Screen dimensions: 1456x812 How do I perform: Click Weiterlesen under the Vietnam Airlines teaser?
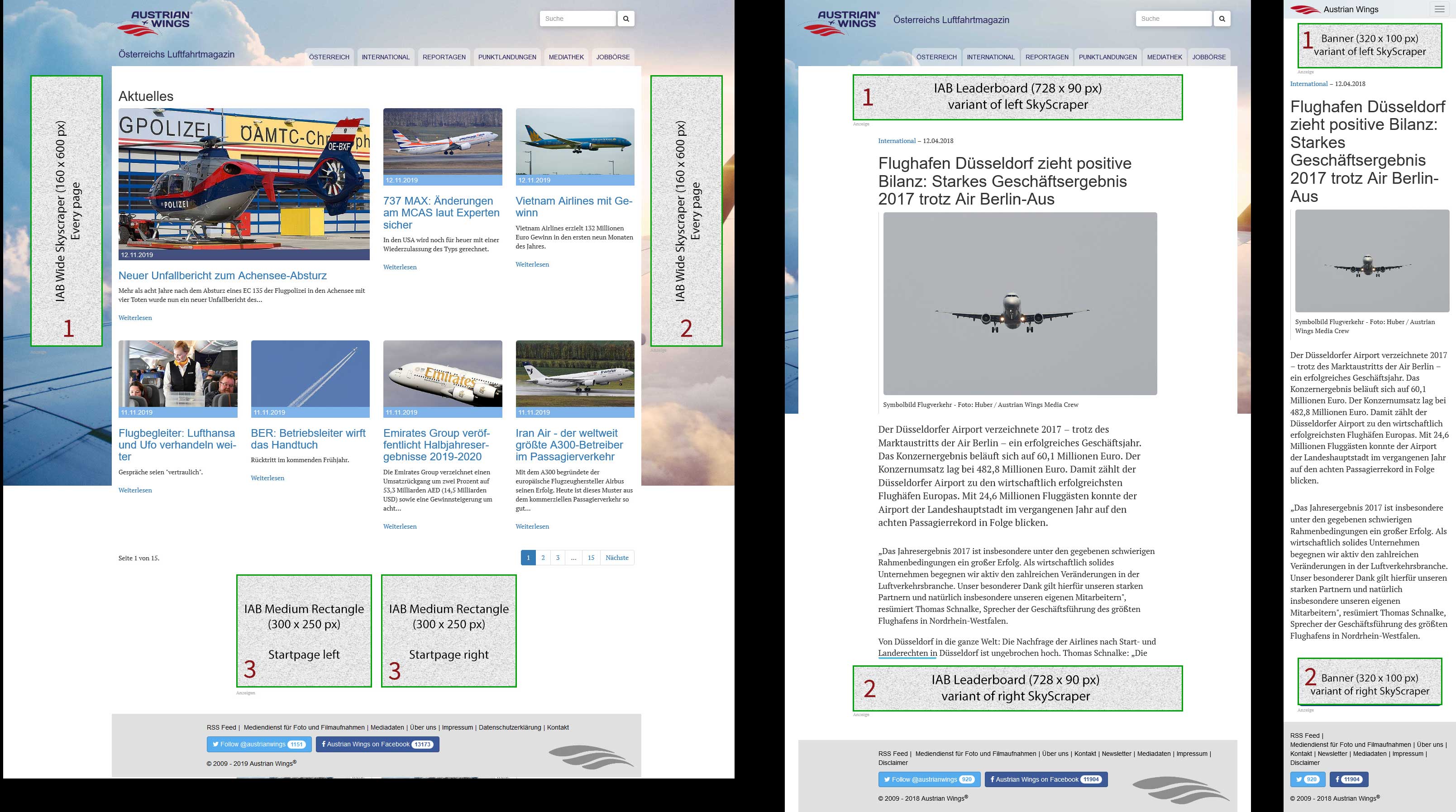pos(532,264)
